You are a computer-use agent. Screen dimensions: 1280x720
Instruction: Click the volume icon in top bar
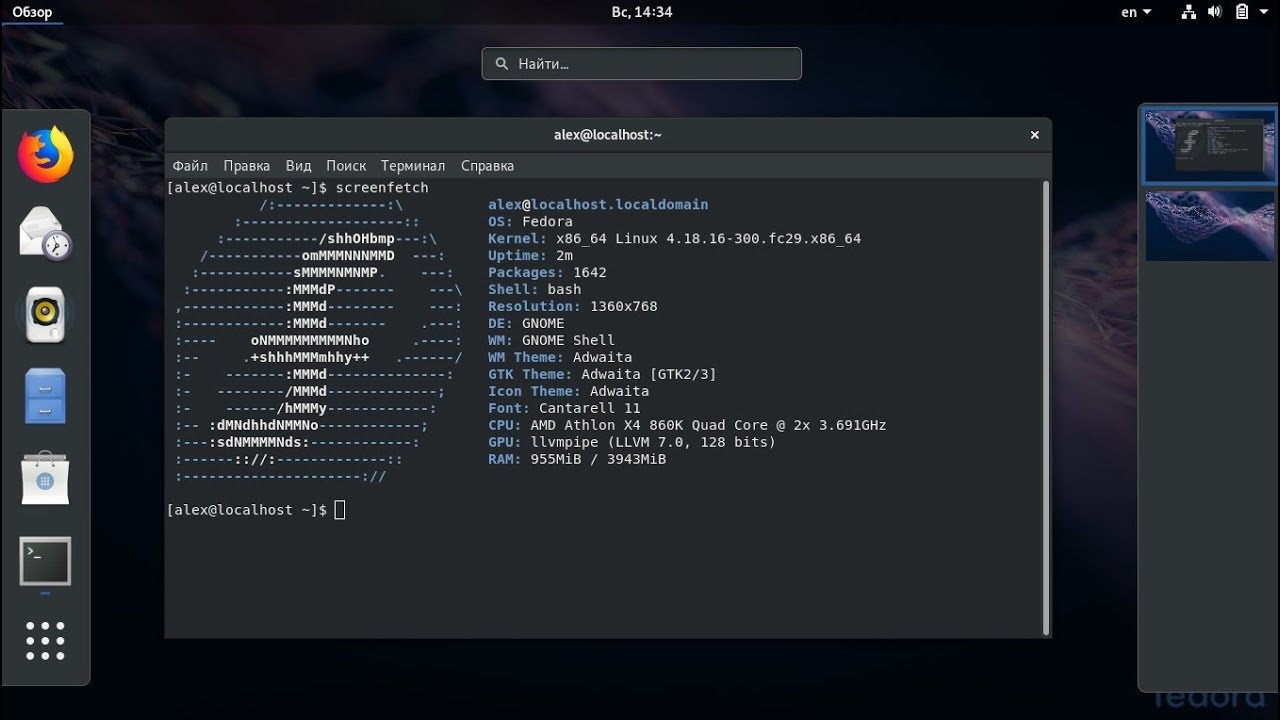tap(1215, 12)
